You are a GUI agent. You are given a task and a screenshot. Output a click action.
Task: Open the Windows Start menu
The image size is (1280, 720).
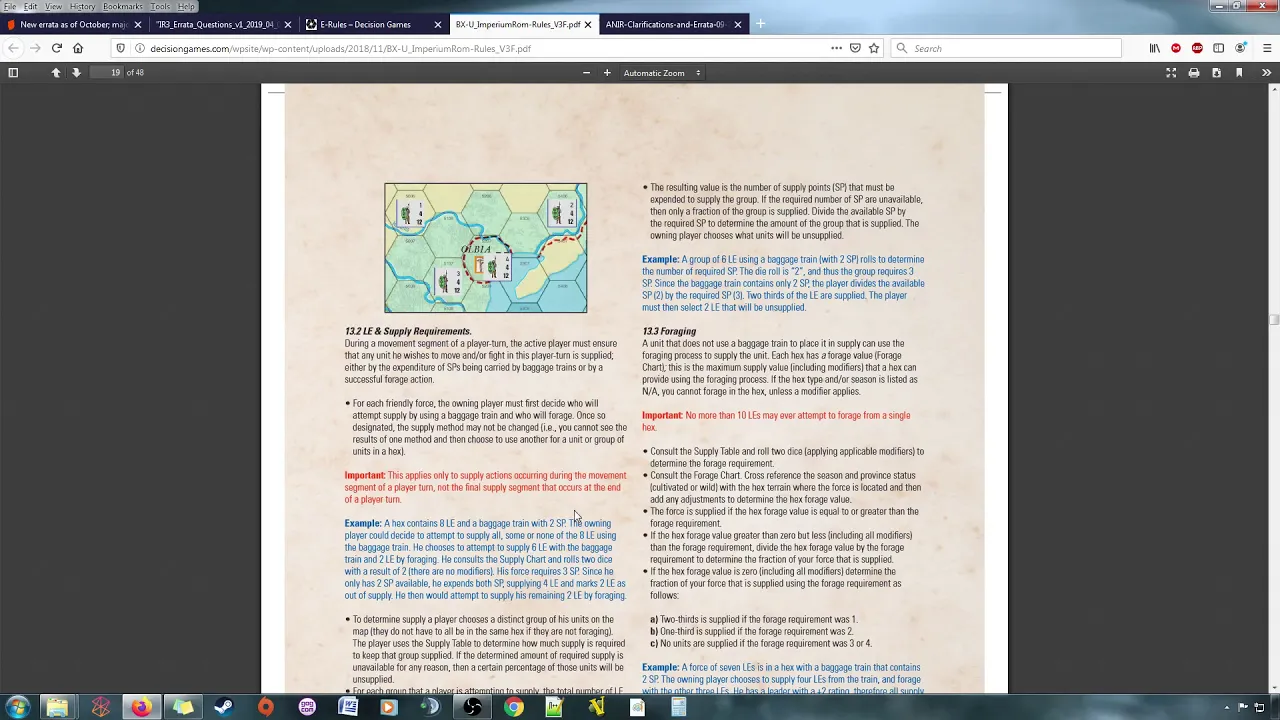click(x=17, y=707)
